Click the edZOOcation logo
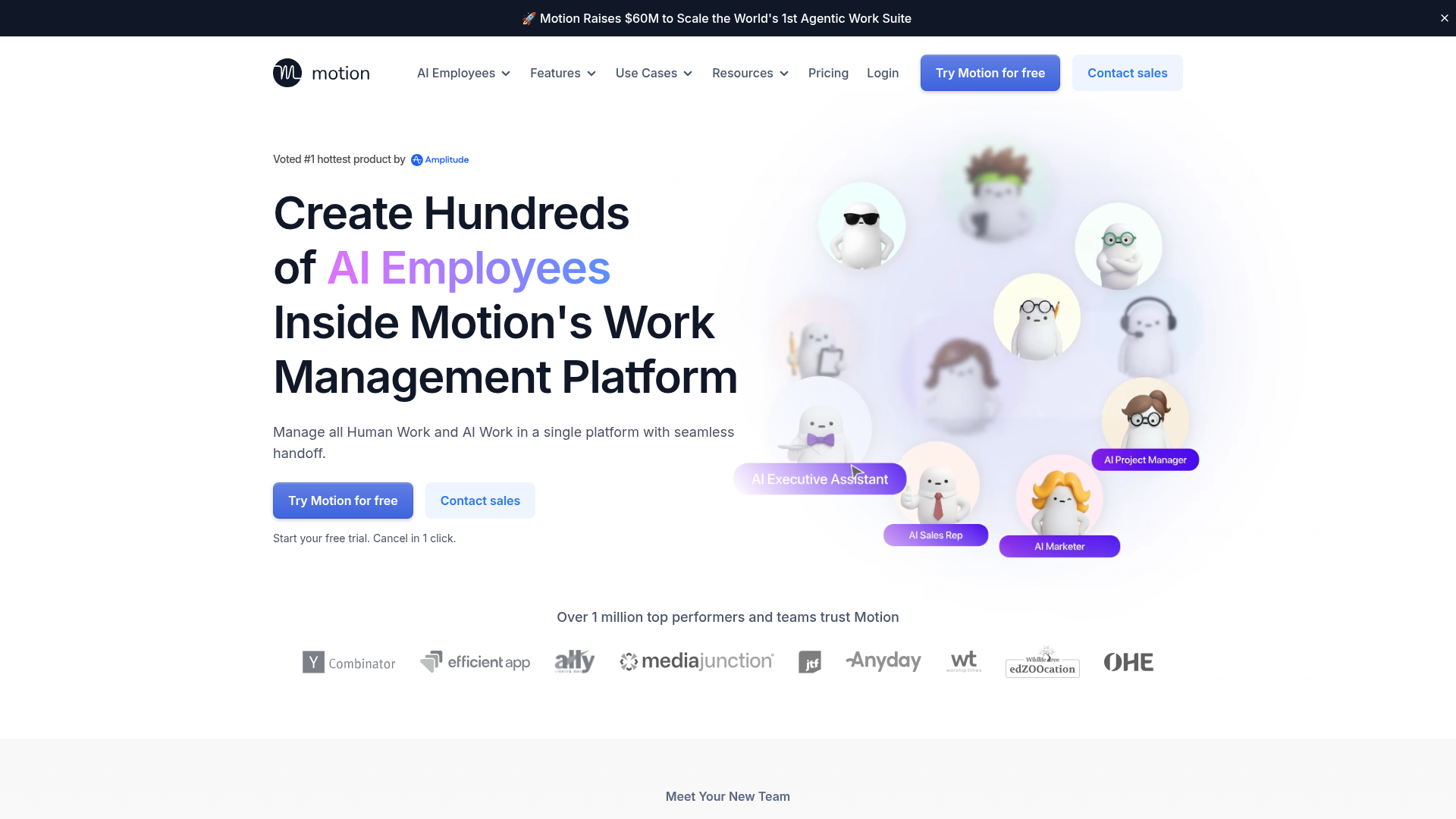Viewport: 1456px width, 819px height. tap(1043, 661)
